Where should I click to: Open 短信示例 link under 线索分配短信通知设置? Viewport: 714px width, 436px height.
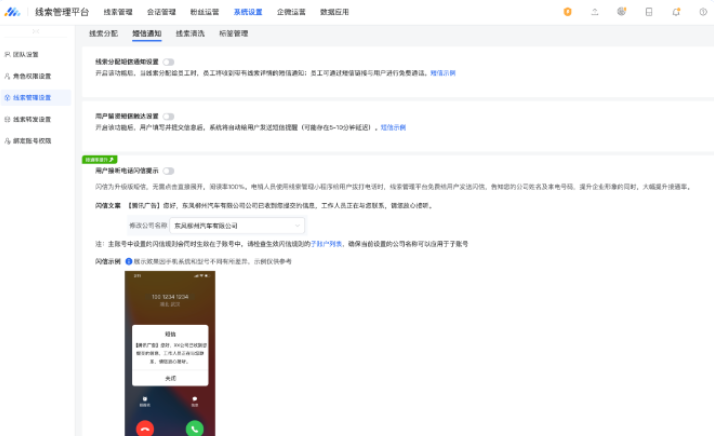pos(443,73)
